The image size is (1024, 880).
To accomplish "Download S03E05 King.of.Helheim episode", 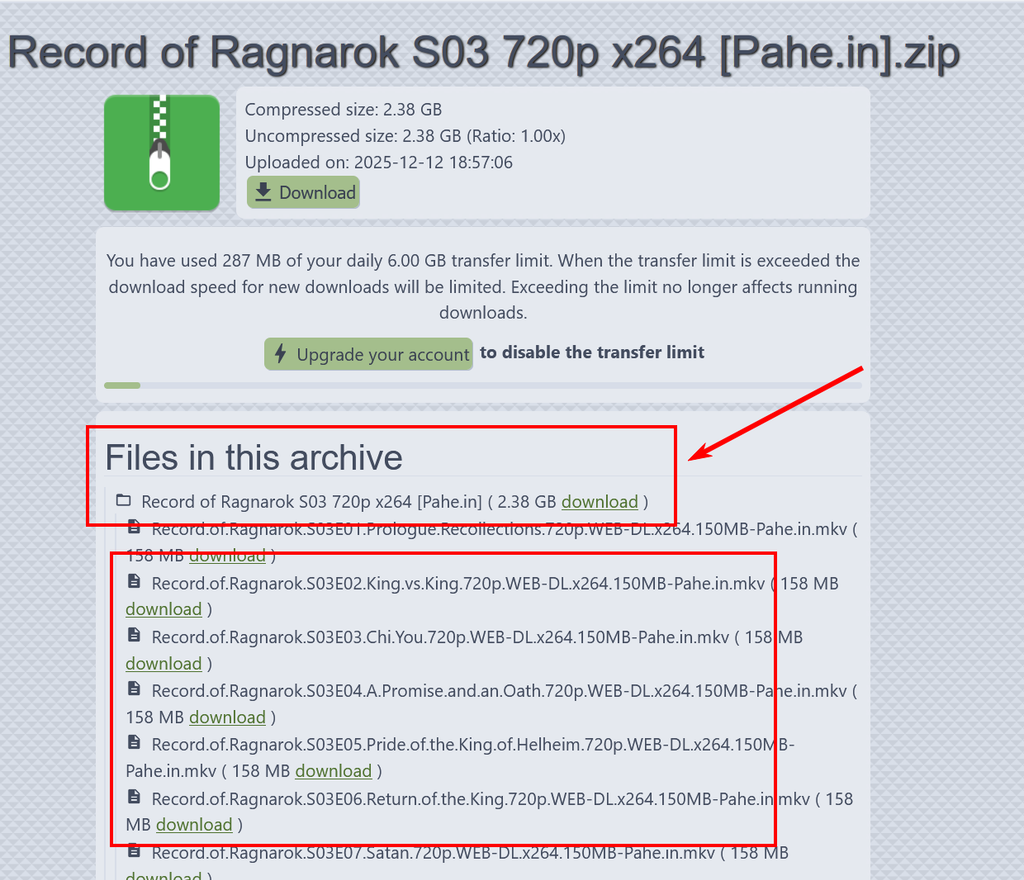I will coord(333,771).
